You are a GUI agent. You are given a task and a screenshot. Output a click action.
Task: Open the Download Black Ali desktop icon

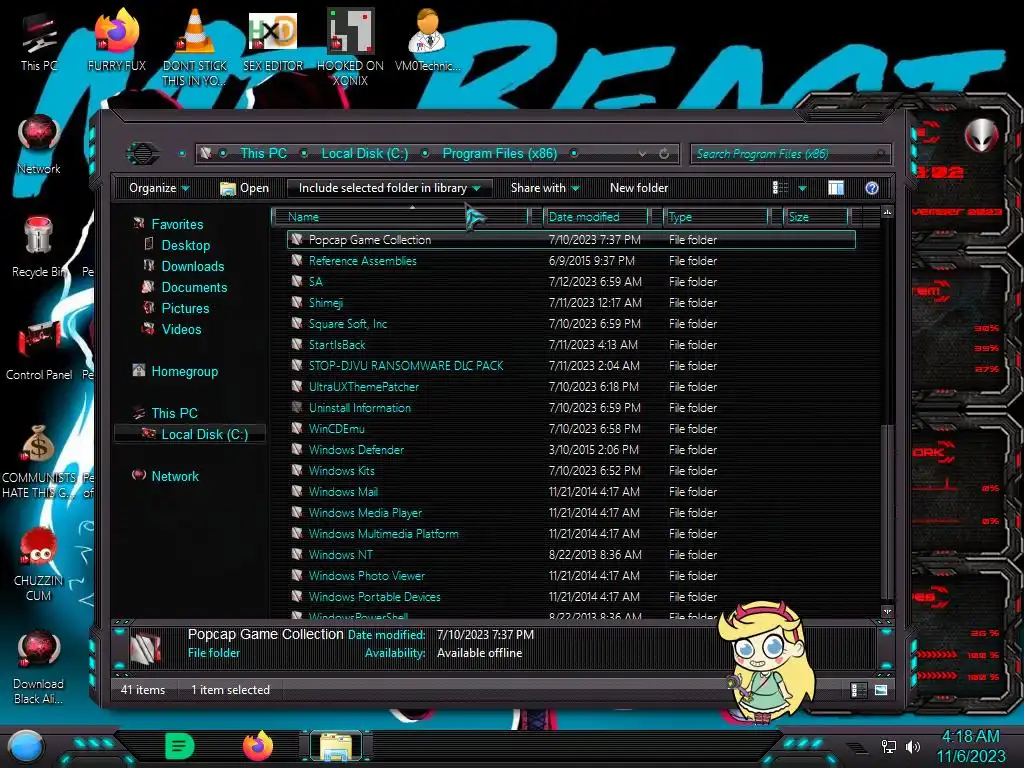tap(39, 667)
